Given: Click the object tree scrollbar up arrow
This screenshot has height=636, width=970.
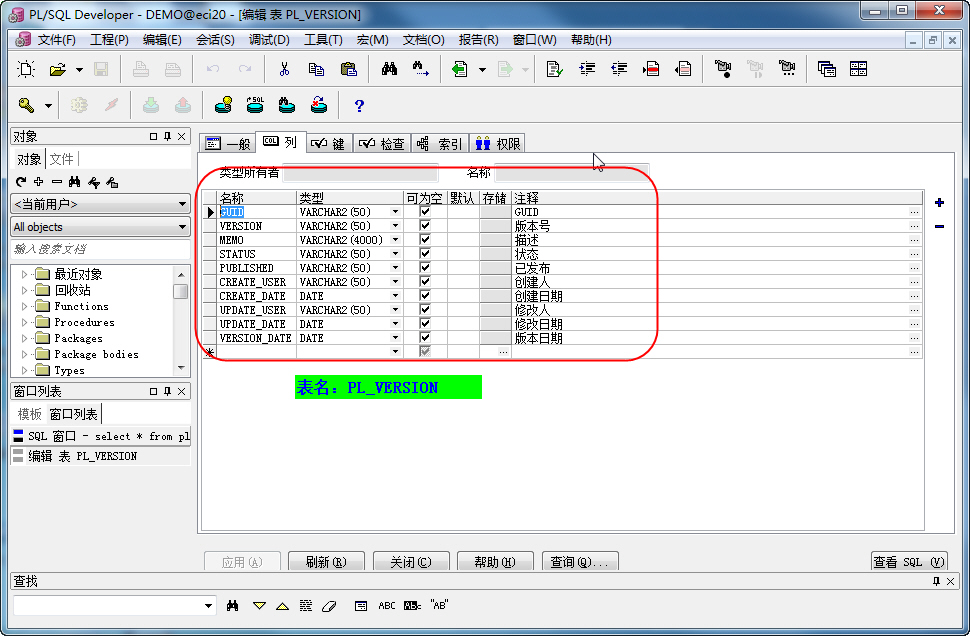Looking at the screenshot, I should click(181, 274).
